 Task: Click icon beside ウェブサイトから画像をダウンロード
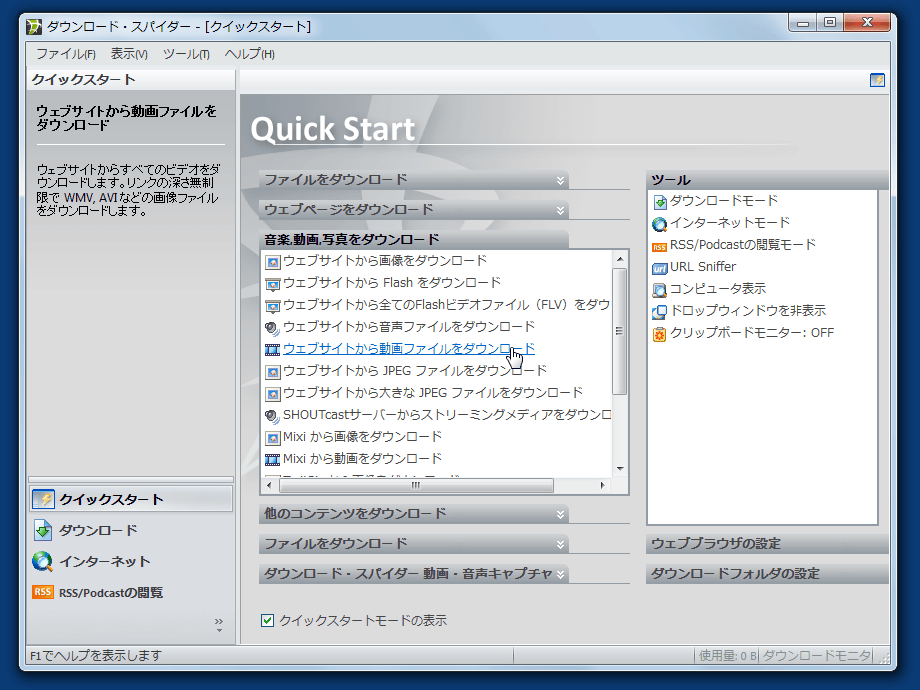[x=272, y=262]
